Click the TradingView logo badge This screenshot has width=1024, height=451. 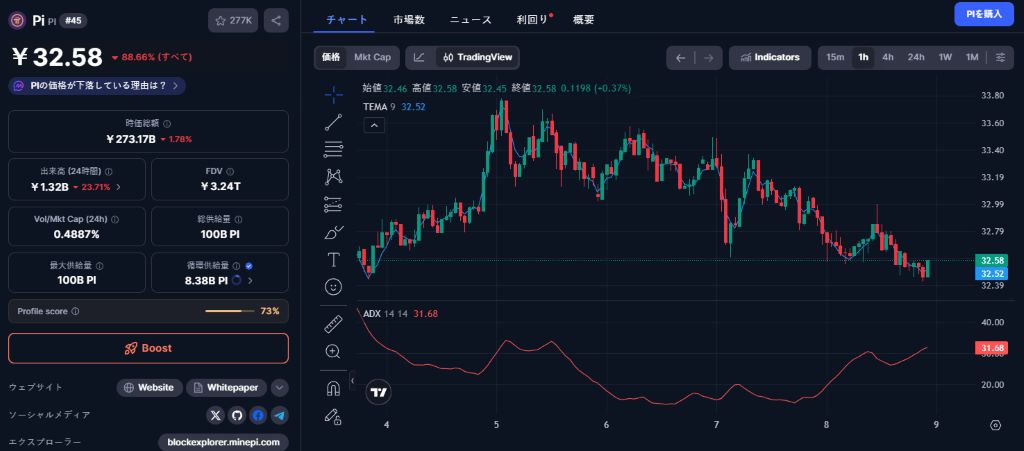pyautogui.click(x=379, y=392)
